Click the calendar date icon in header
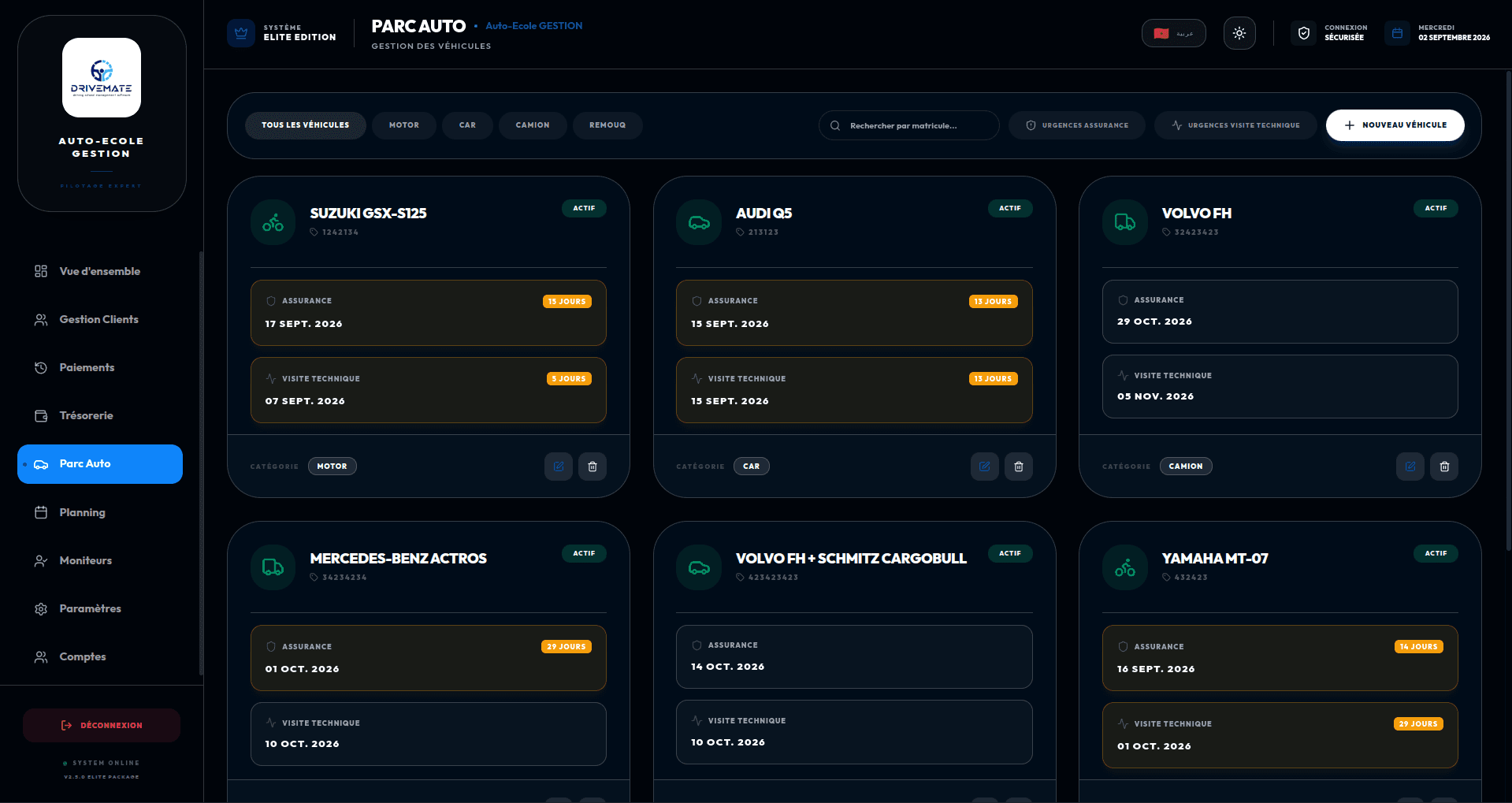 pos(1397,33)
